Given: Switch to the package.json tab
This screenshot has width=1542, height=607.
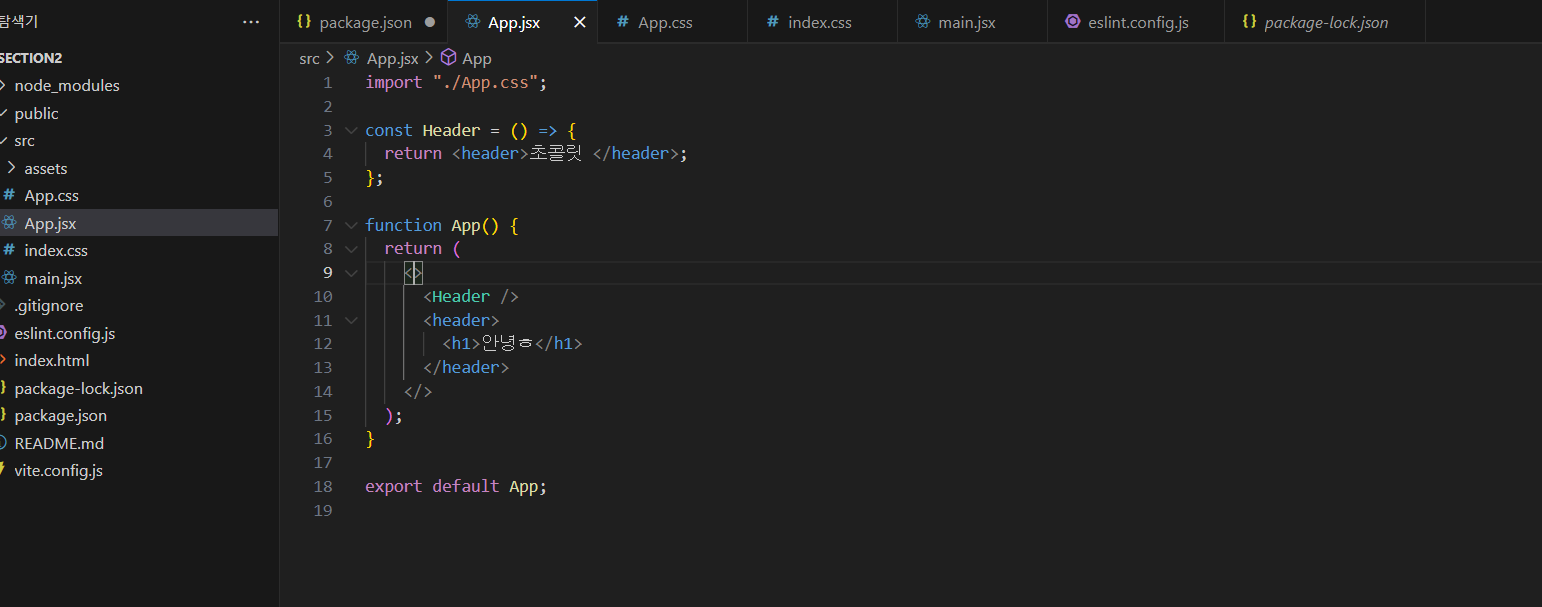Looking at the screenshot, I should click(x=365, y=22).
